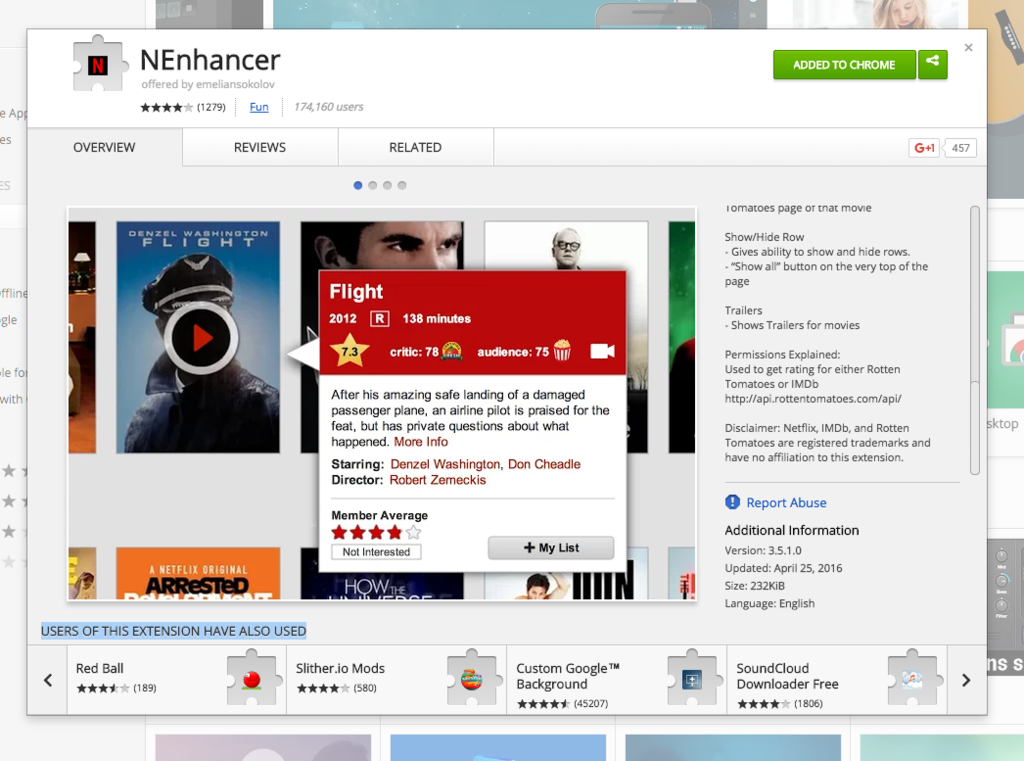1024x761 pixels.
Task: Open the Fun category link
Action: pyautogui.click(x=259, y=107)
